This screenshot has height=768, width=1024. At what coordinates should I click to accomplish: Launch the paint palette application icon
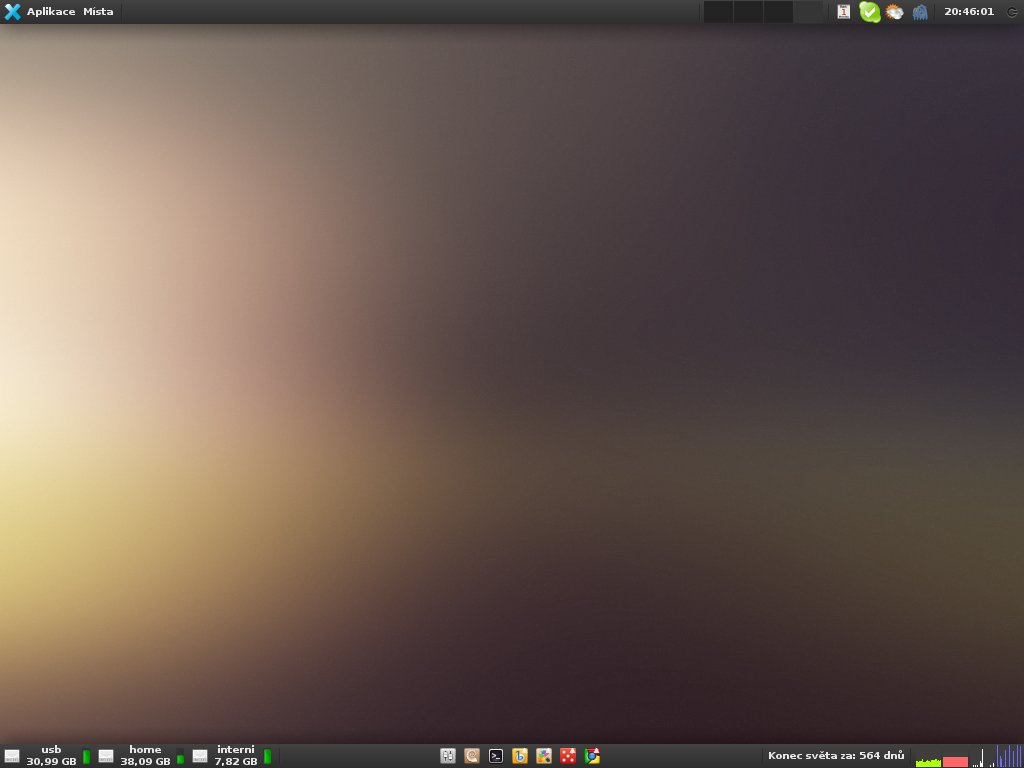[544, 756]
